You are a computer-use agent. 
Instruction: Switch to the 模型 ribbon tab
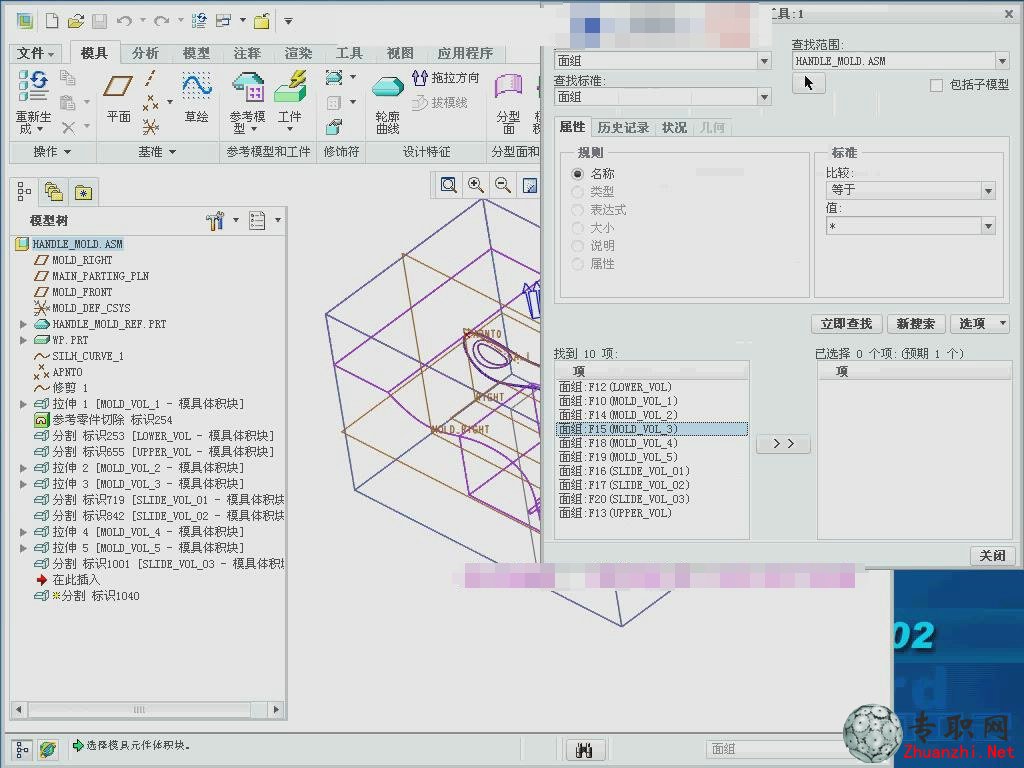[196, 53]
